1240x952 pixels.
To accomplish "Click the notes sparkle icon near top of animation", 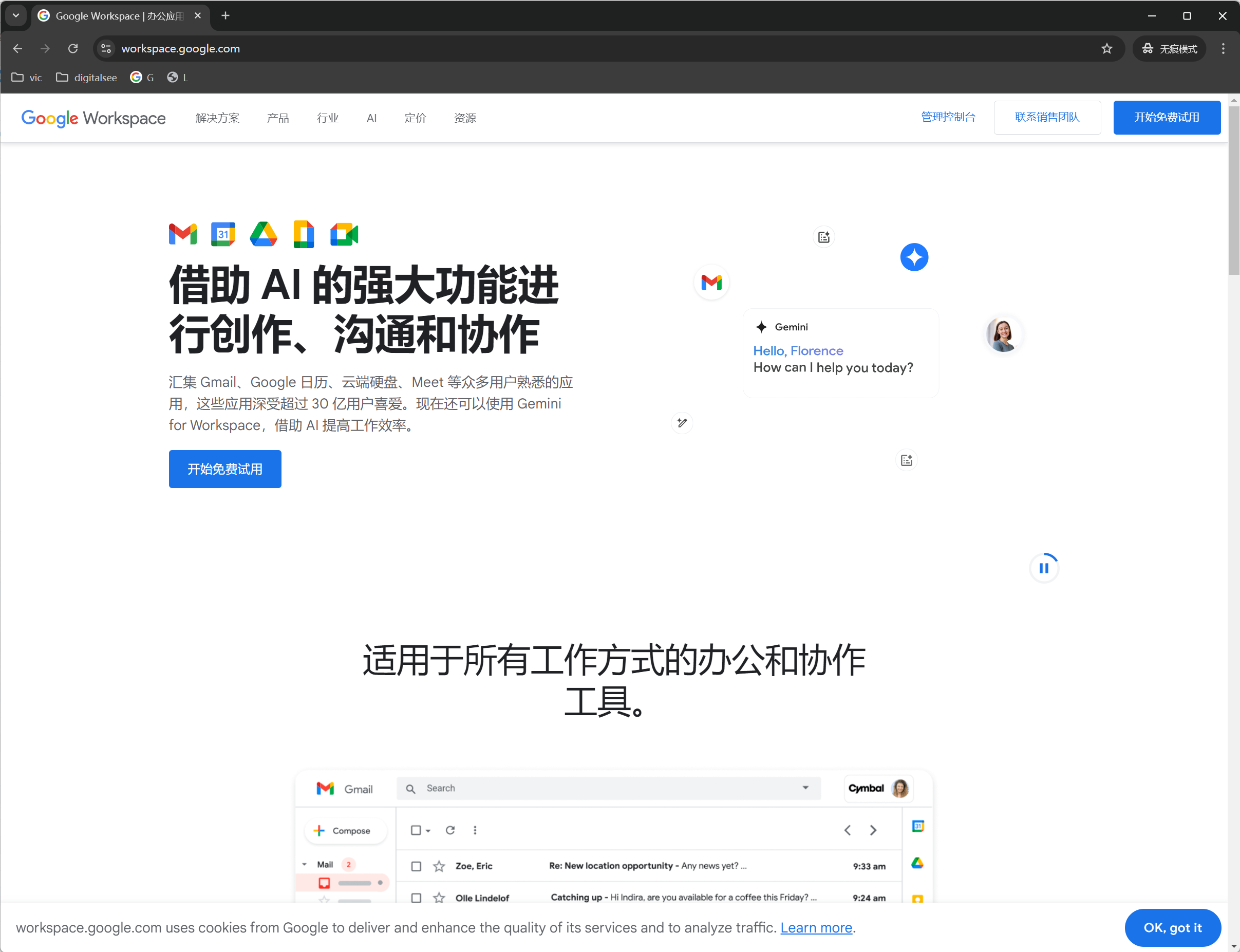I will [x=823, y=237].
